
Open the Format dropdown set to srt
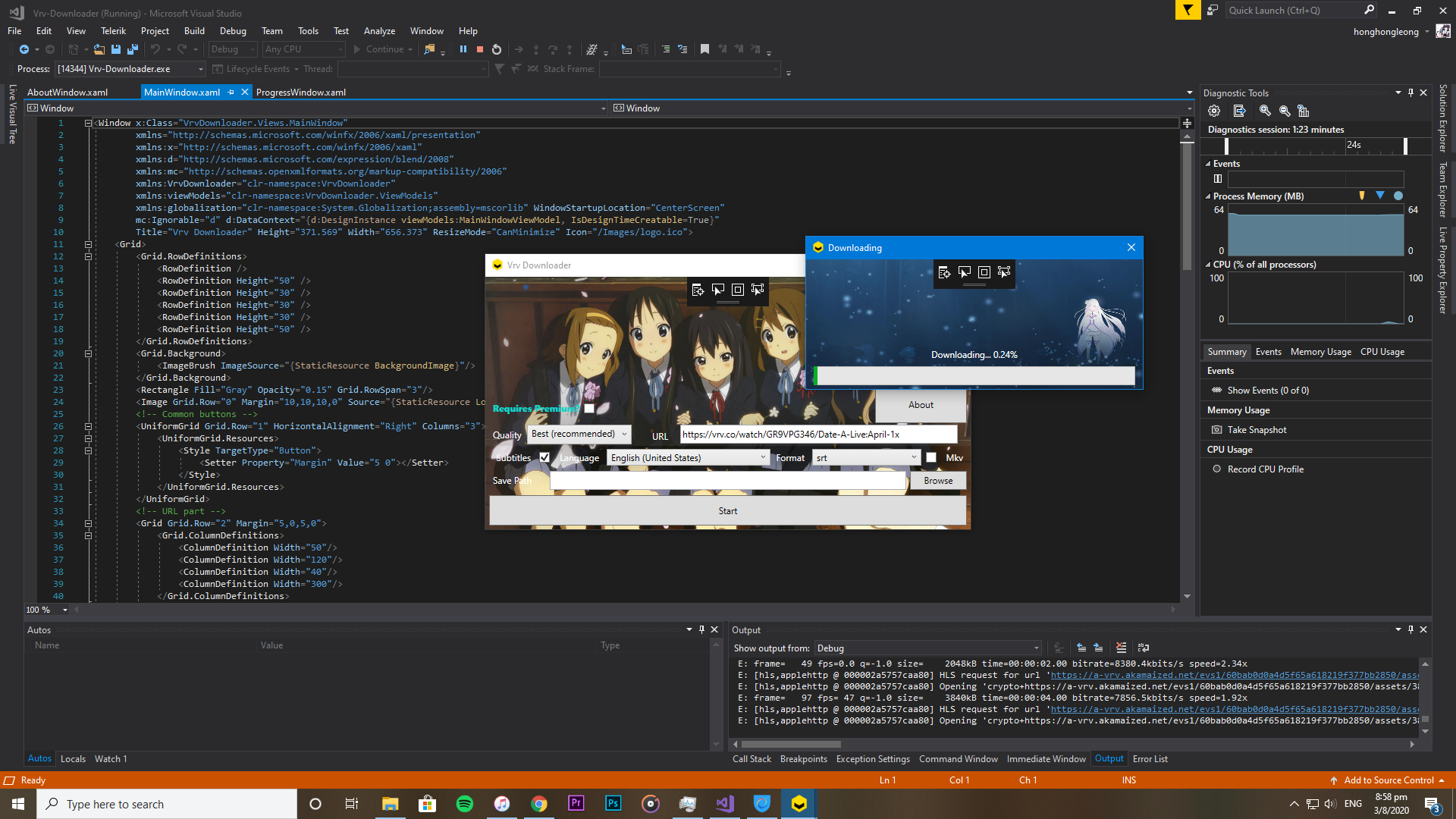pyautogui.click(x=865, y=457)
